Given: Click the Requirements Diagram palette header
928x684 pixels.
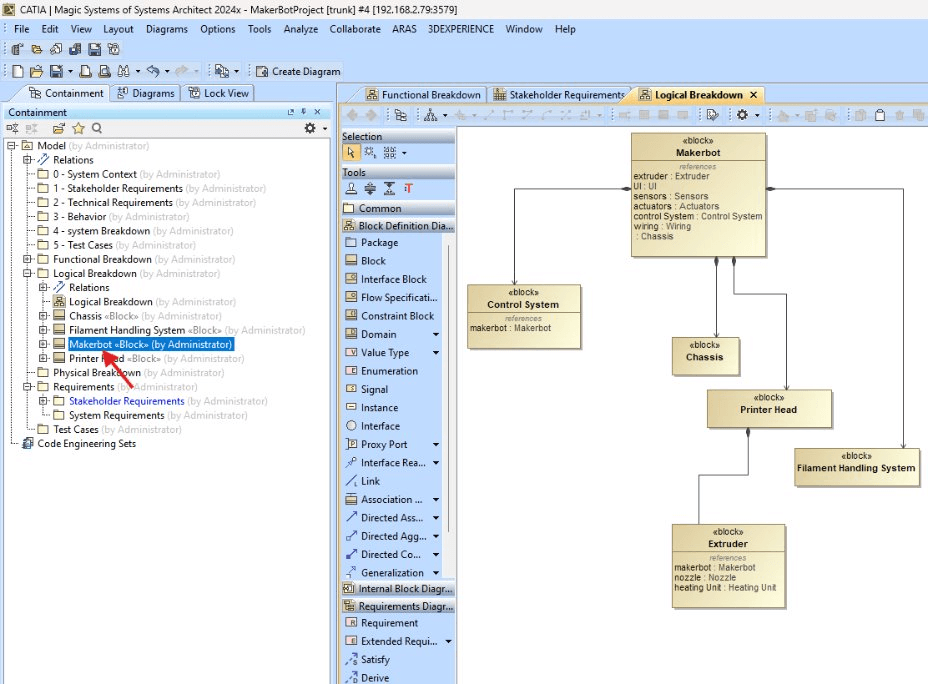Looking at the screenshot, I should click(x=398, y=606).
